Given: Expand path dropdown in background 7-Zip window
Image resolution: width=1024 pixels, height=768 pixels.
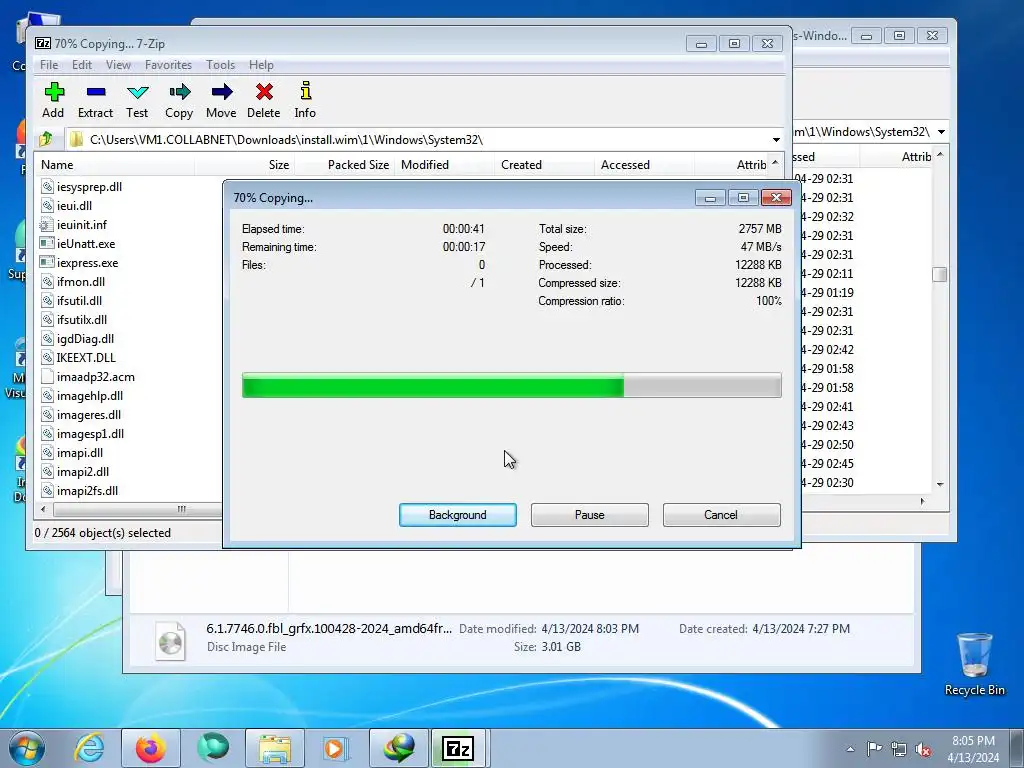Looking at the screenshot, I should point(941,132).
